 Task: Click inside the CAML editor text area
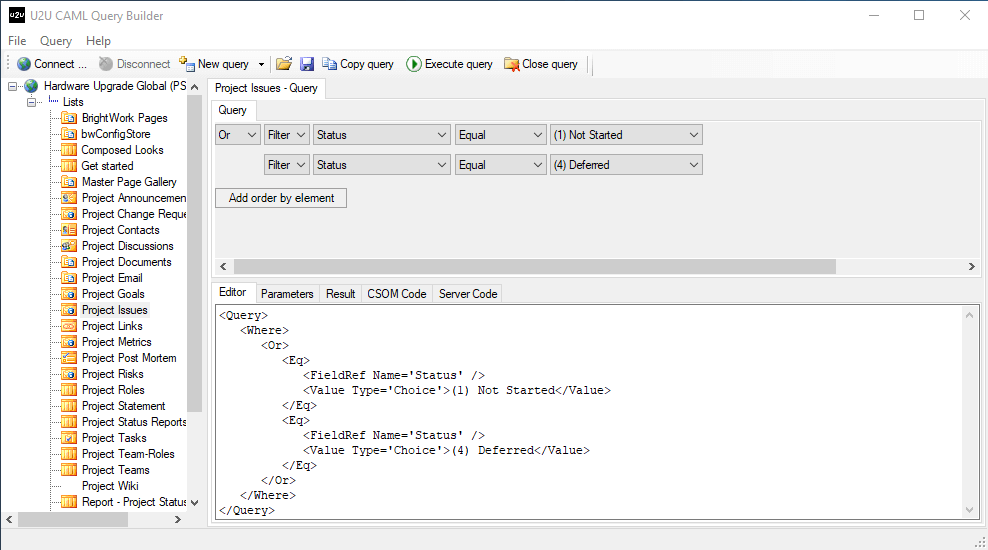click(x=589, y=412)
